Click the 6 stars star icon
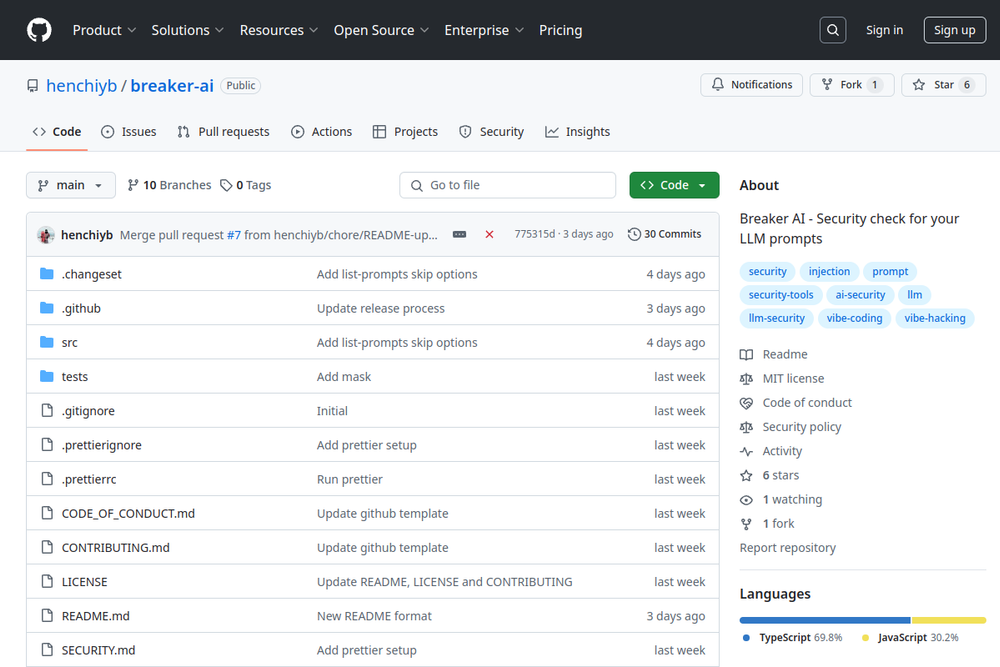The image size is (1000, 667). click(x=746, y=476)
